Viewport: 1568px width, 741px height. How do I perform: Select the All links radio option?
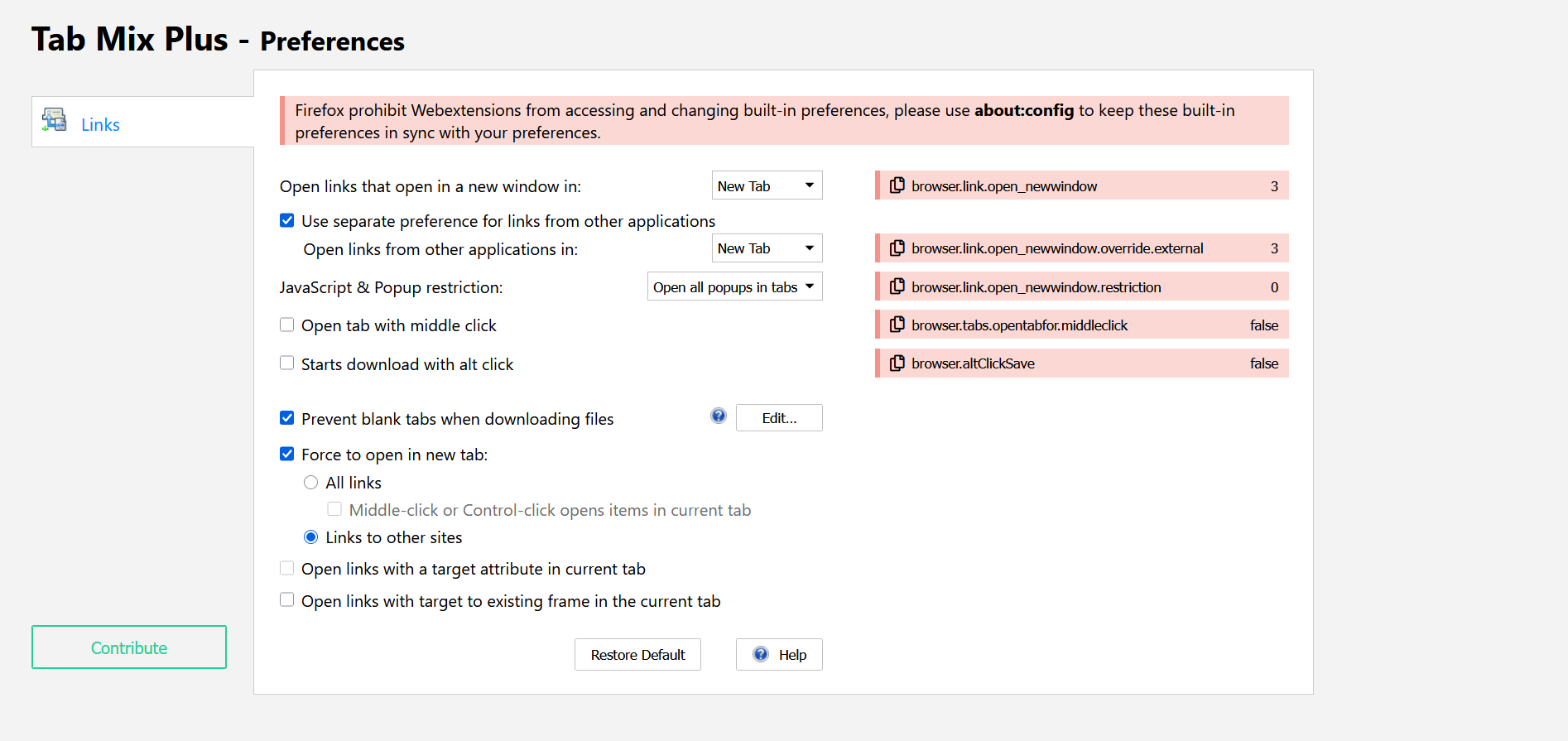pos(310,482)
